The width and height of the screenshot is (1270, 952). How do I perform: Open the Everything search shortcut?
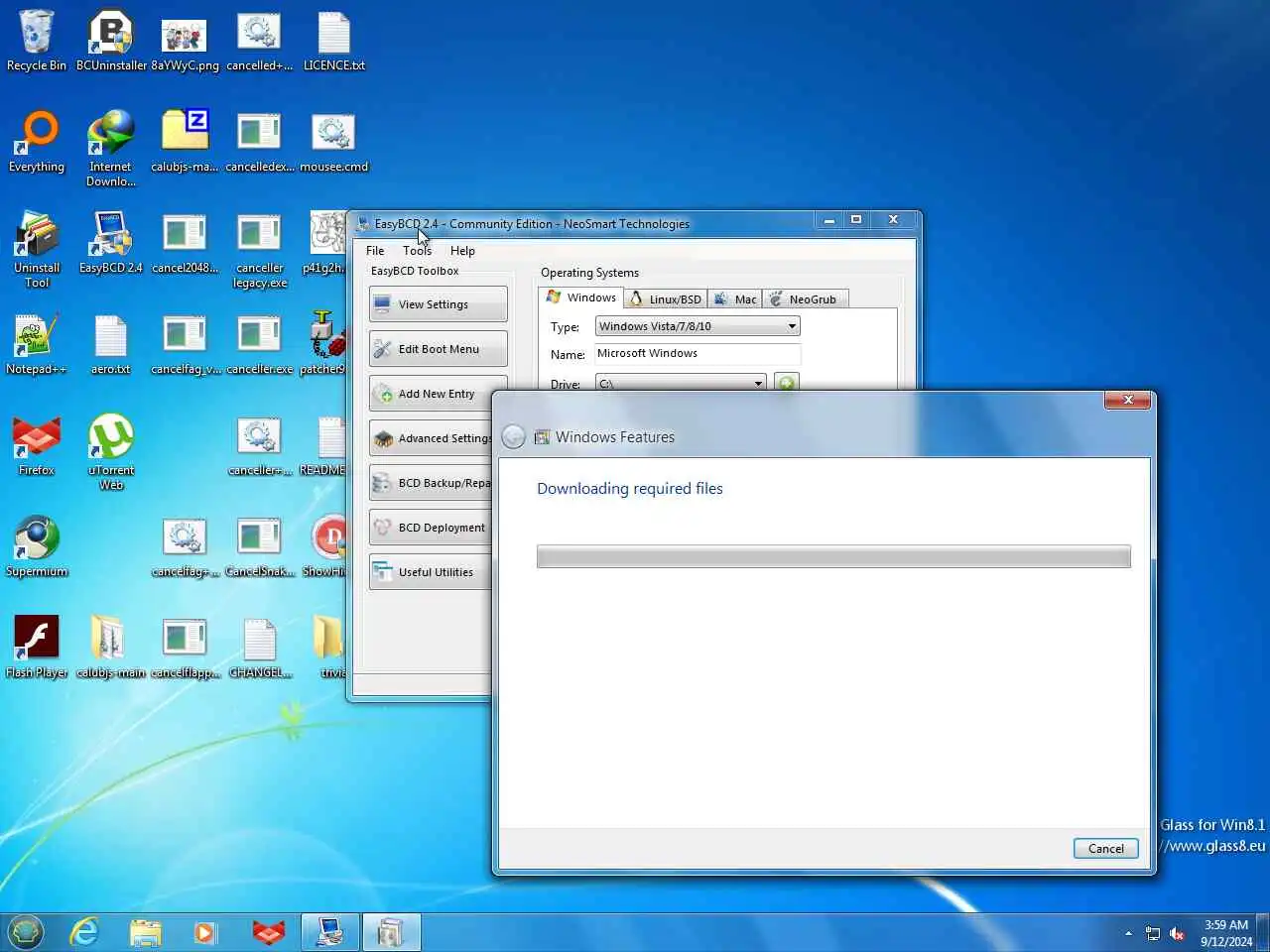(37, 142)
